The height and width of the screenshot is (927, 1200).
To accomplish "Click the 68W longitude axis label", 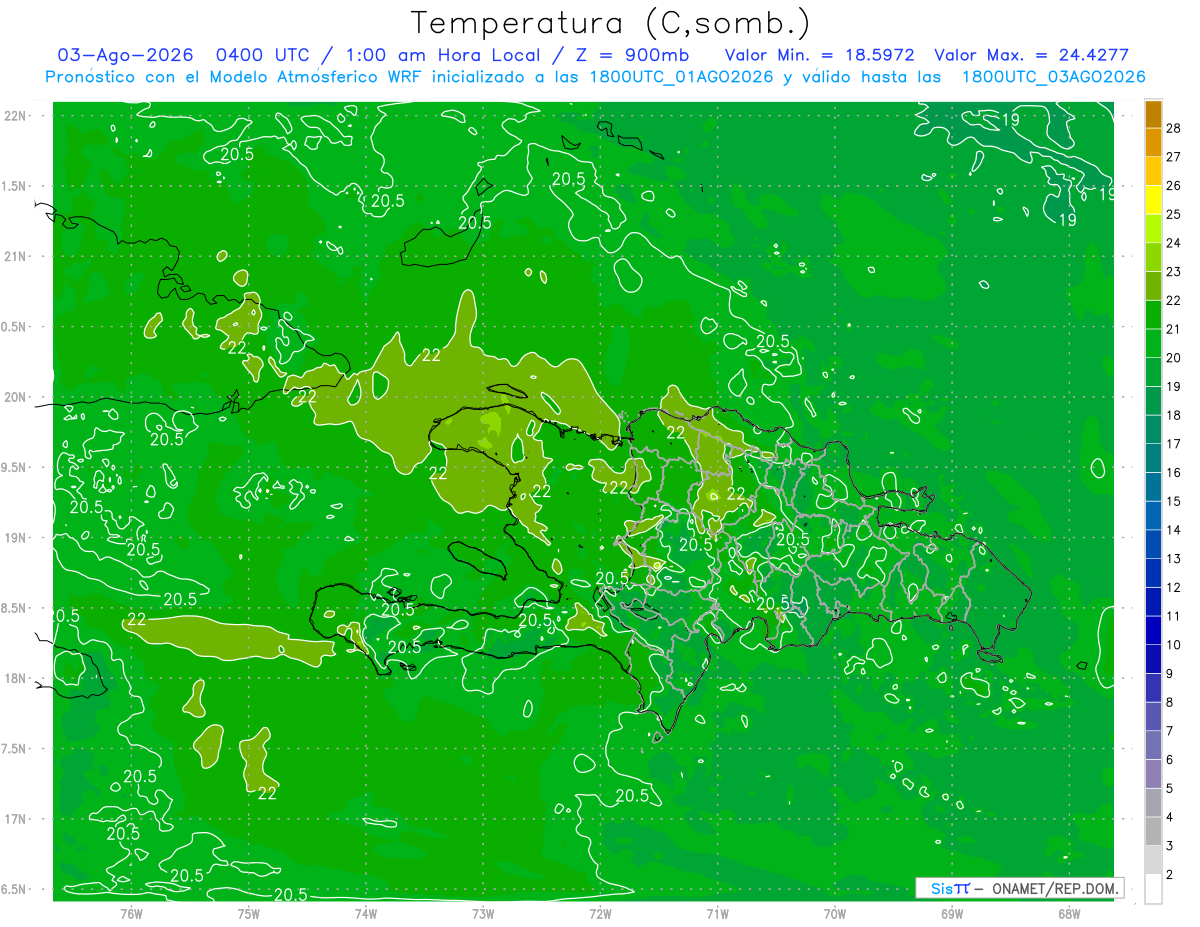I will tap(1068, 912).
